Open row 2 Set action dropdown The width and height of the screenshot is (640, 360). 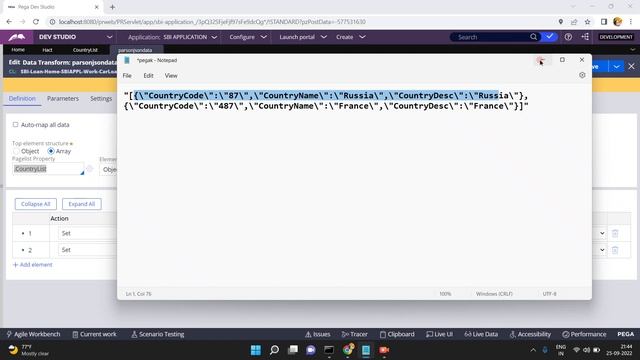tap(87, 250)
